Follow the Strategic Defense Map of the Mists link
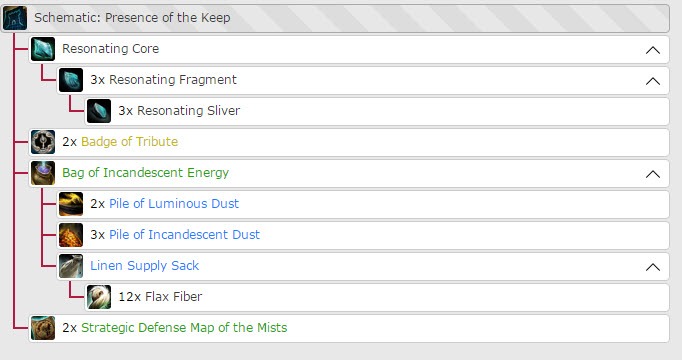Screen dimensions: 682x360 (184, 327)
